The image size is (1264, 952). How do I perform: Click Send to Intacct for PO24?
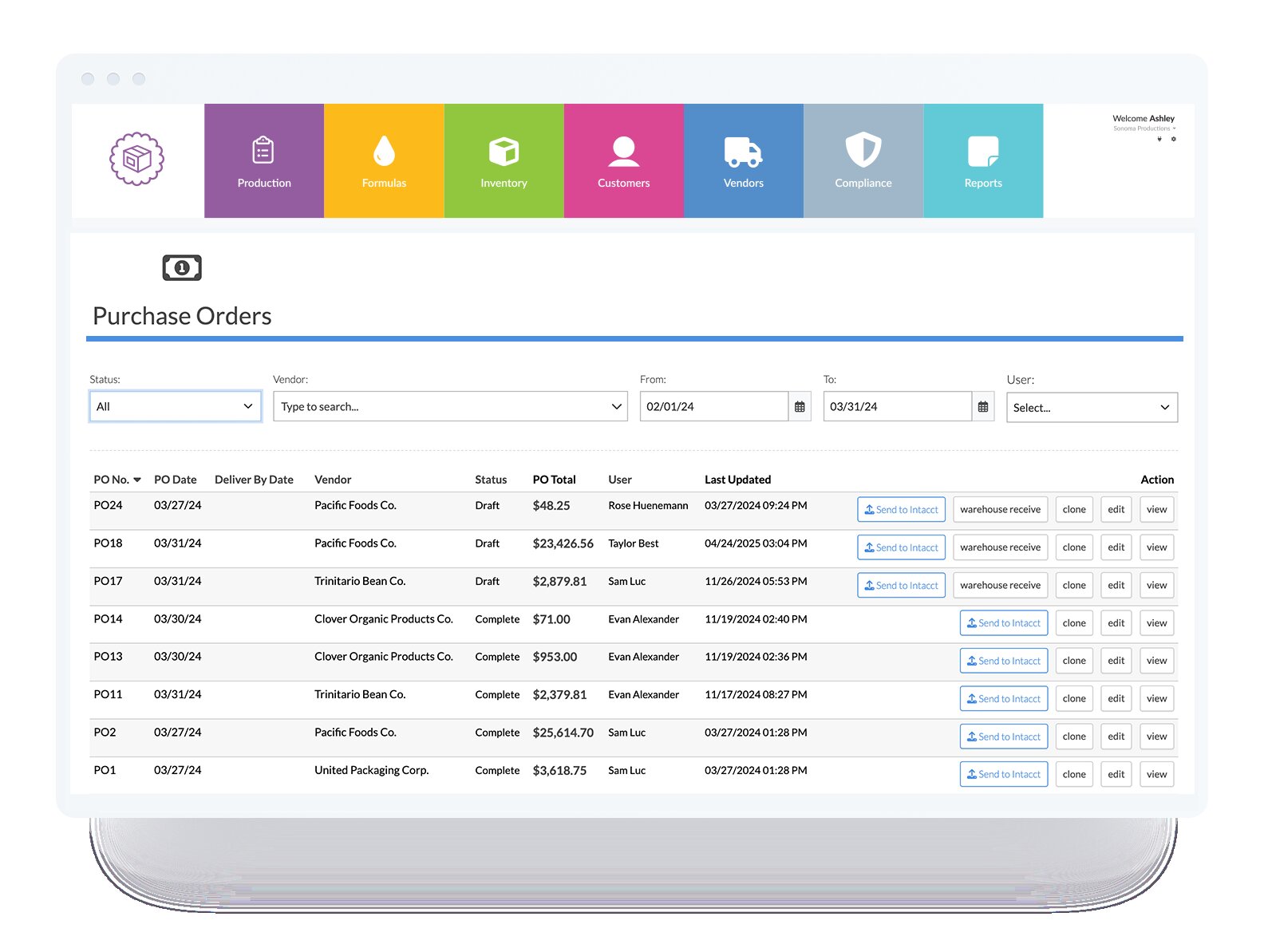[901, 510]
